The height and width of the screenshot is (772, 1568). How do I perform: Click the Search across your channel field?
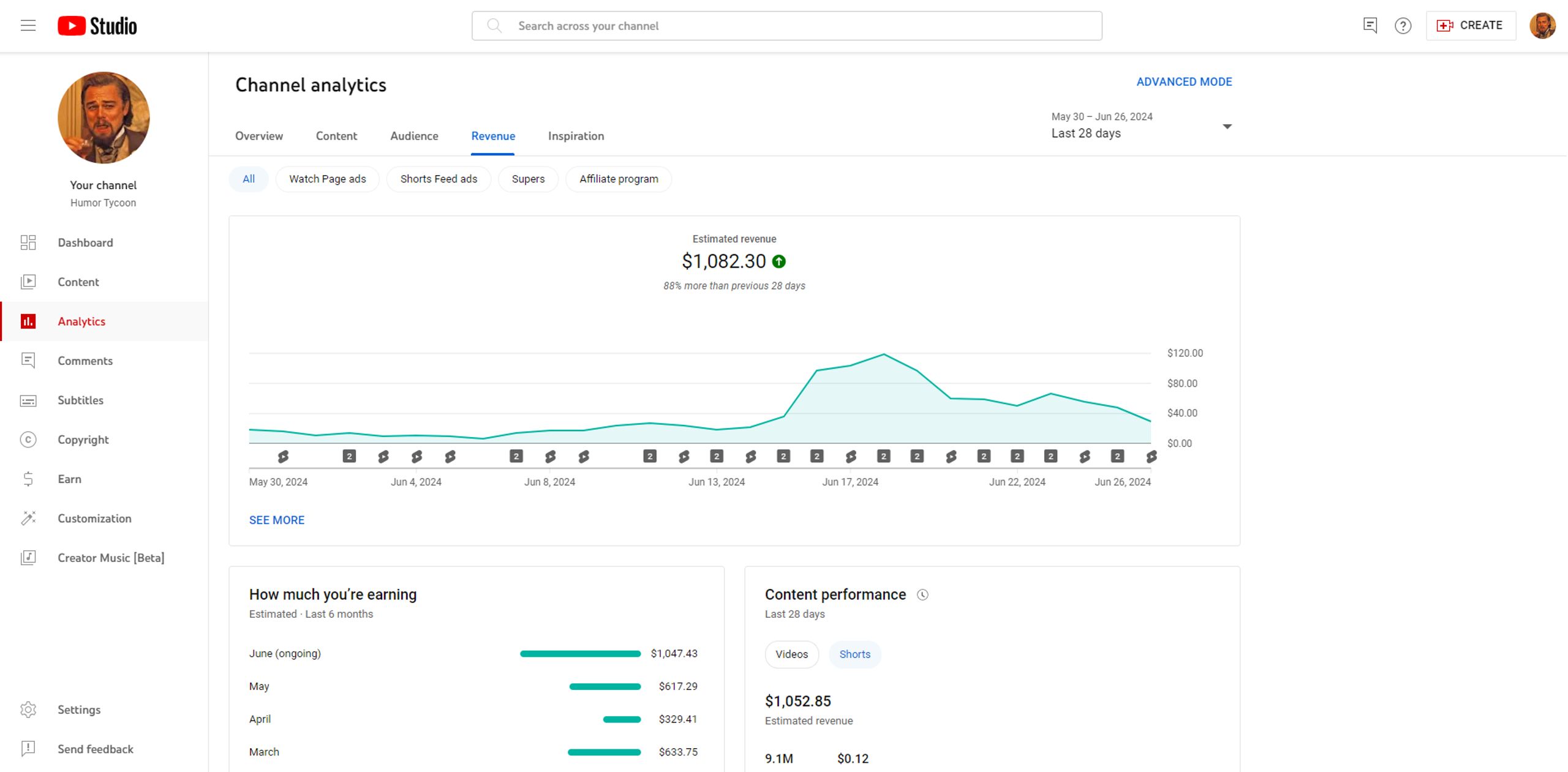[x=787, y=26]
